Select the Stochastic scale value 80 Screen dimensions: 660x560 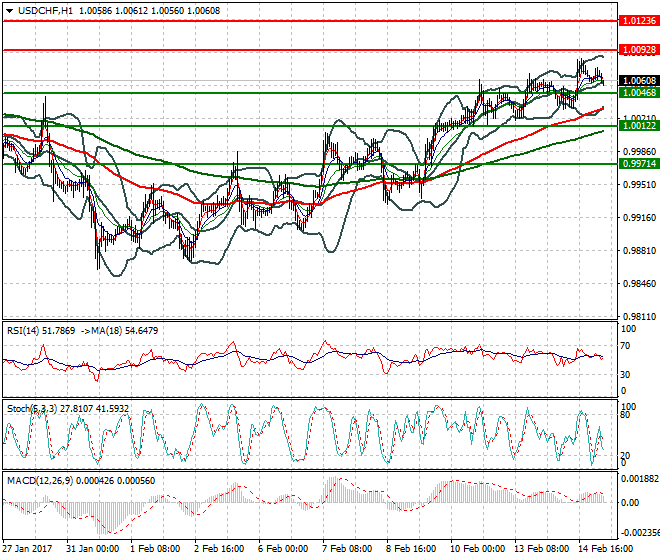pos(625,415)
